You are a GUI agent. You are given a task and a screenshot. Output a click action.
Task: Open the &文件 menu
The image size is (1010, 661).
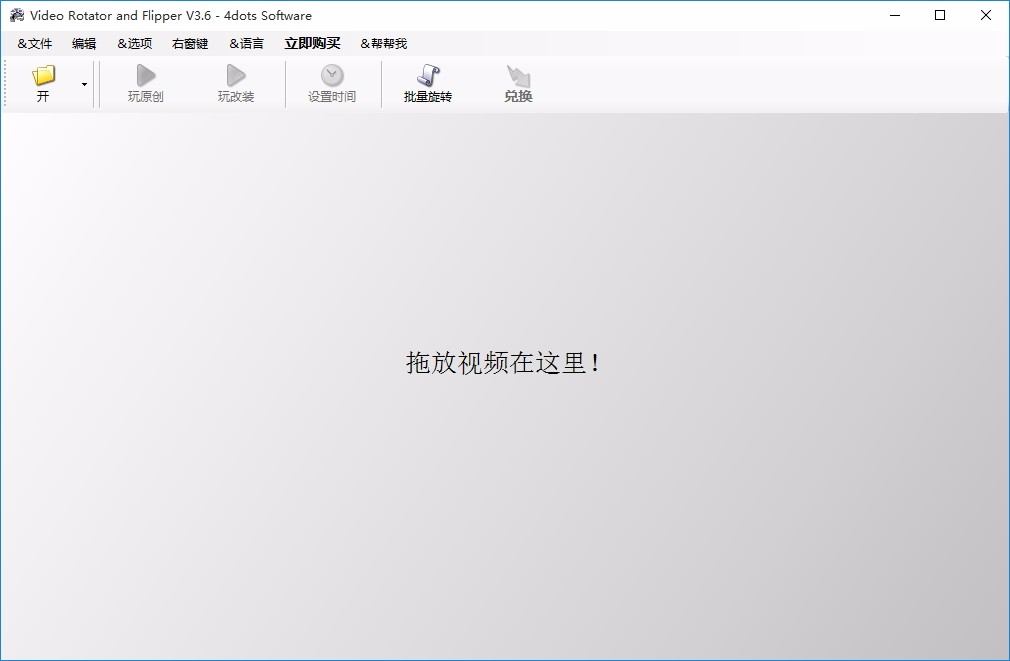point(35,43)
